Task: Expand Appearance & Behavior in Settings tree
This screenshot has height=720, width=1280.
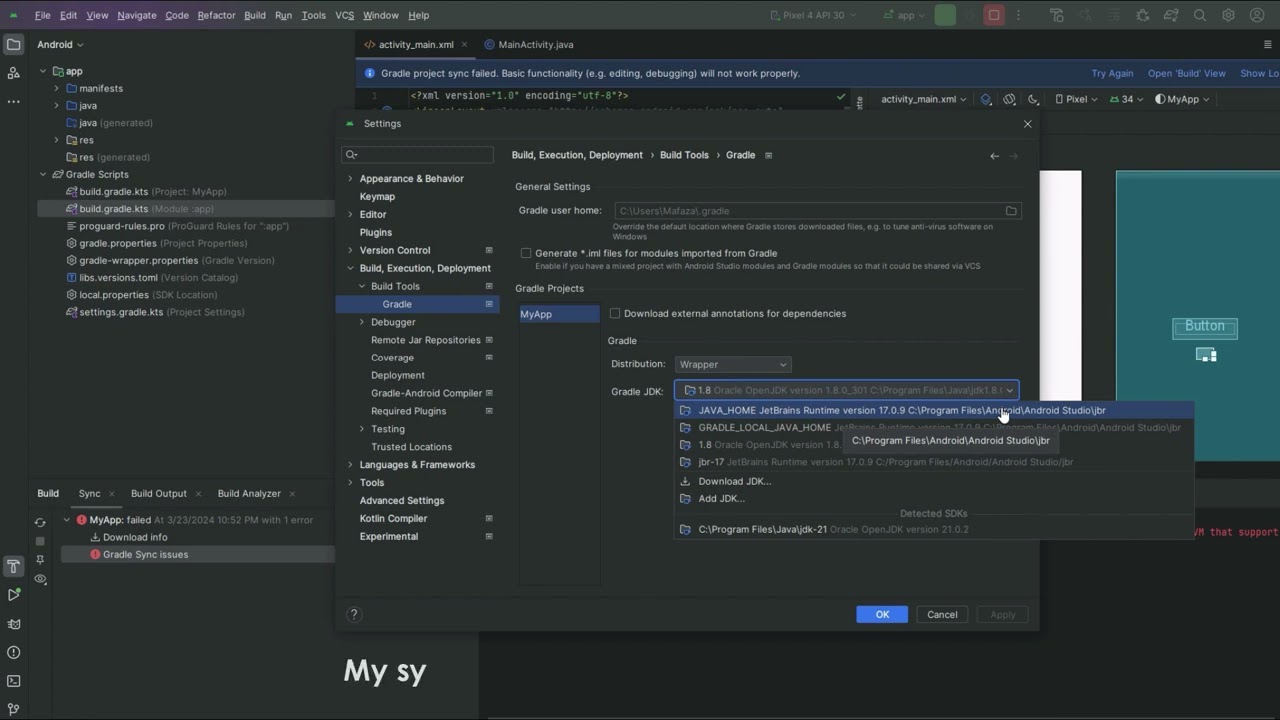Action: tap(350, 179)
